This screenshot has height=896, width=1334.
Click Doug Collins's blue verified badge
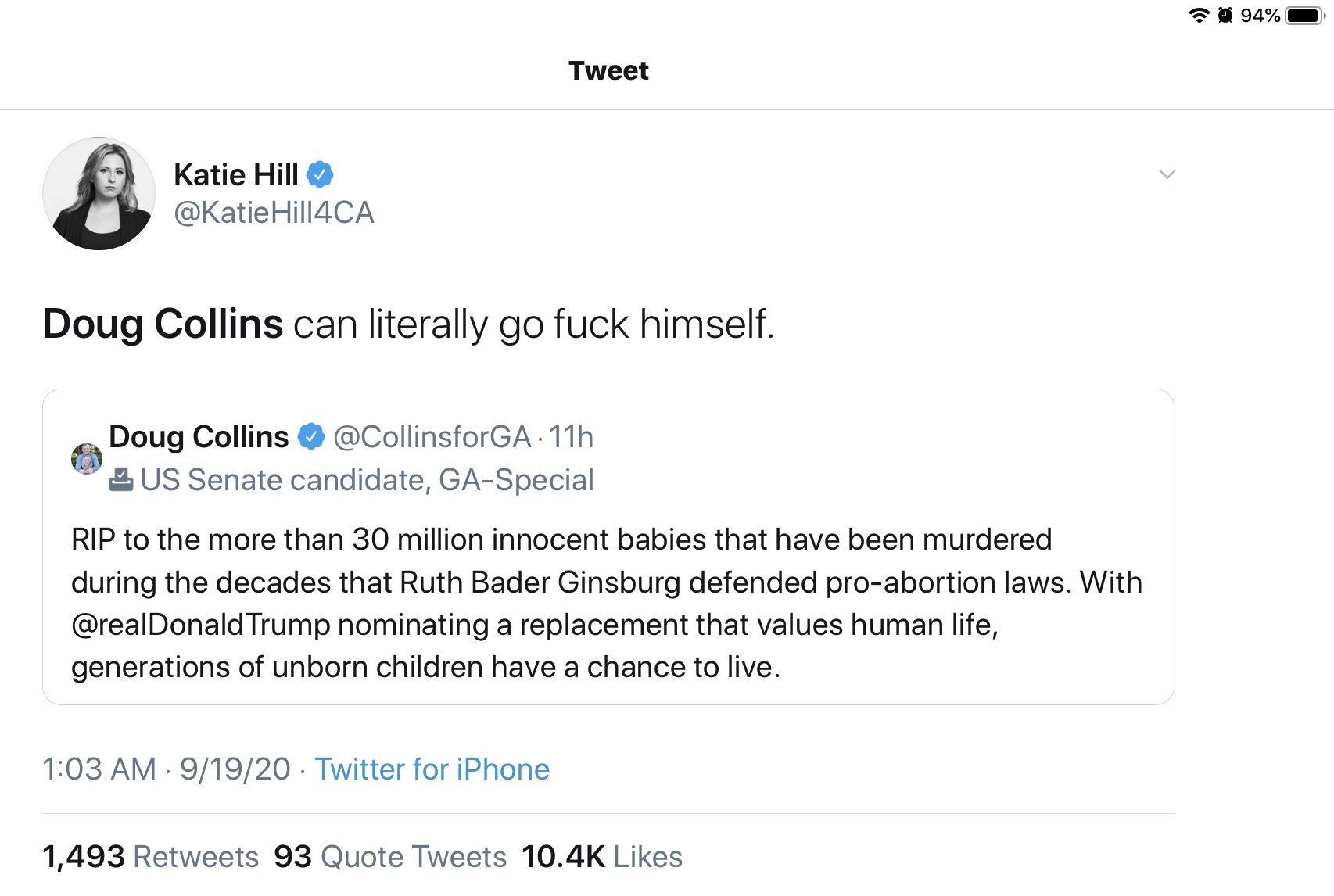(x=311, y=436)
